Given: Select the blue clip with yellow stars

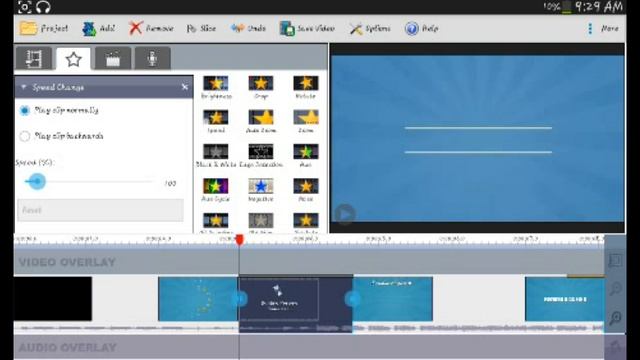Looking at the screenshot, I should [198, 299].
